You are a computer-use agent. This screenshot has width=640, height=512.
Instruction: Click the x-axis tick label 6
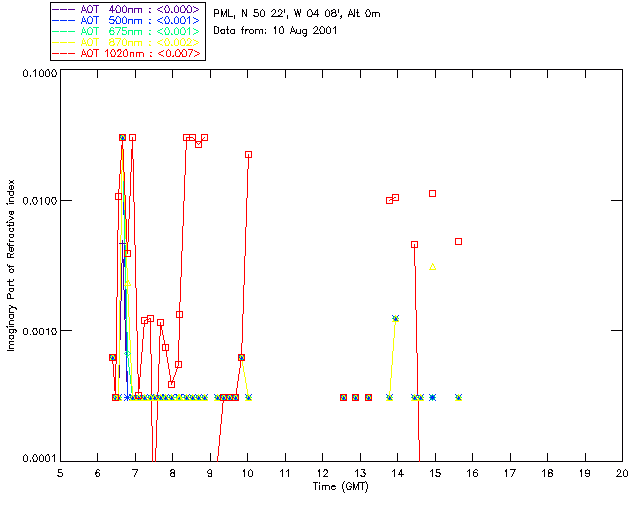[x=98, y=473]
